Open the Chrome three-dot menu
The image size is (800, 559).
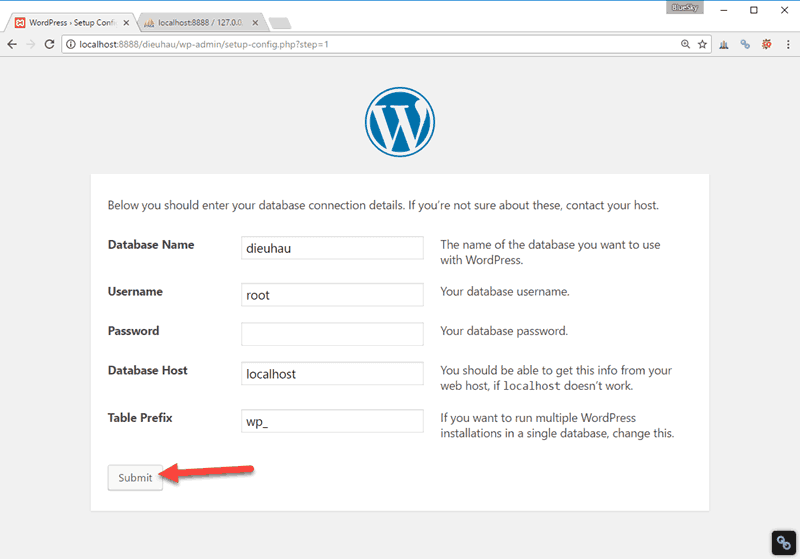click(788, 44)
